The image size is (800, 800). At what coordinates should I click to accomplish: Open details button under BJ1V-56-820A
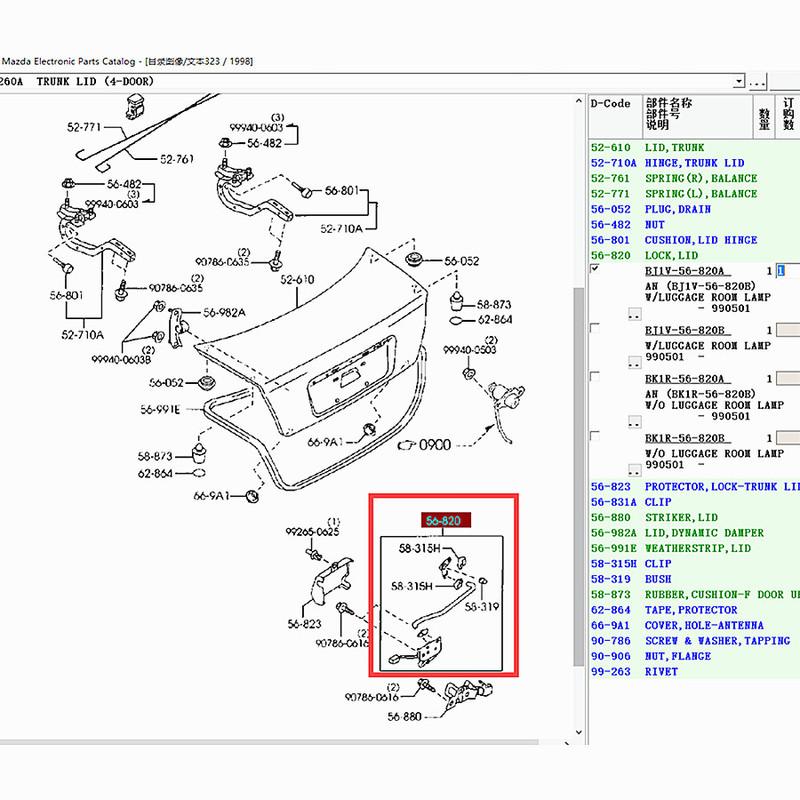click(634, 314)
